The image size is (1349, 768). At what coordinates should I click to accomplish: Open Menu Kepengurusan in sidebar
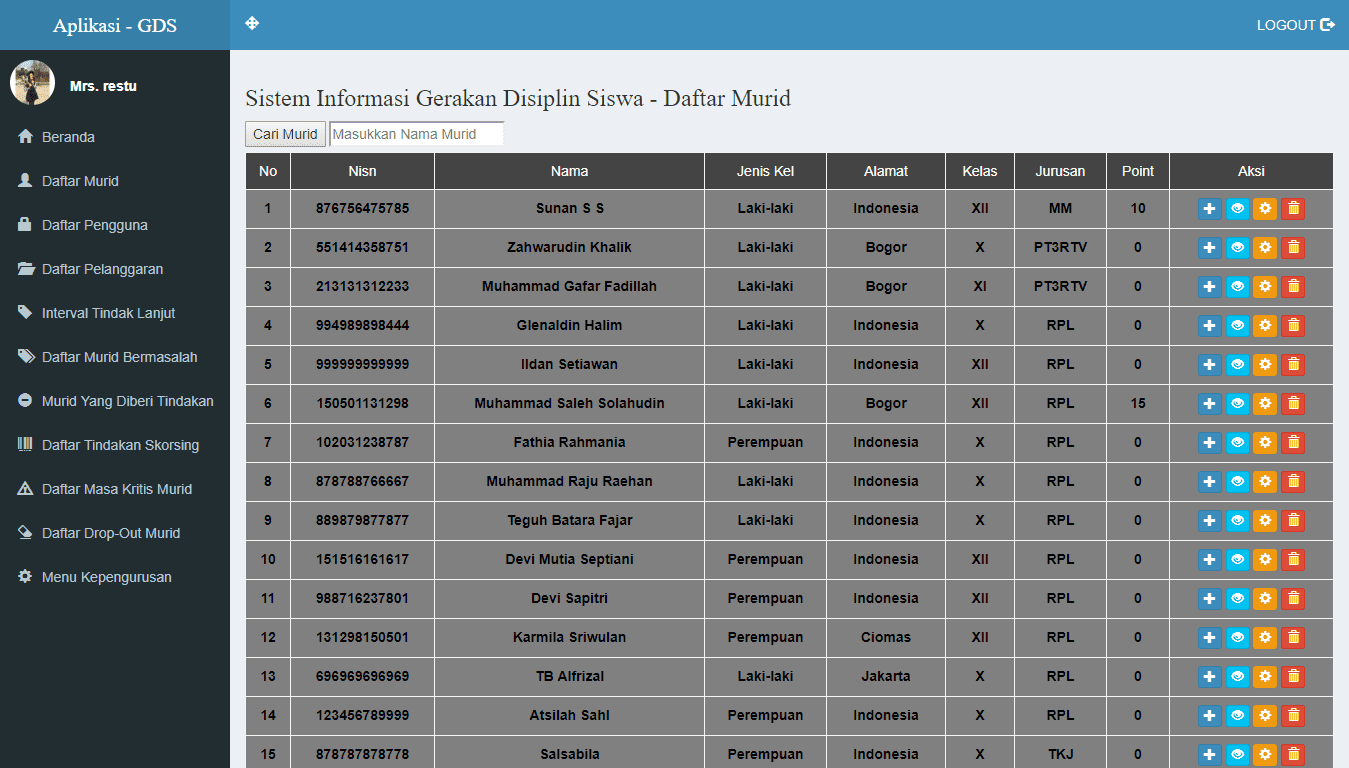106,577
